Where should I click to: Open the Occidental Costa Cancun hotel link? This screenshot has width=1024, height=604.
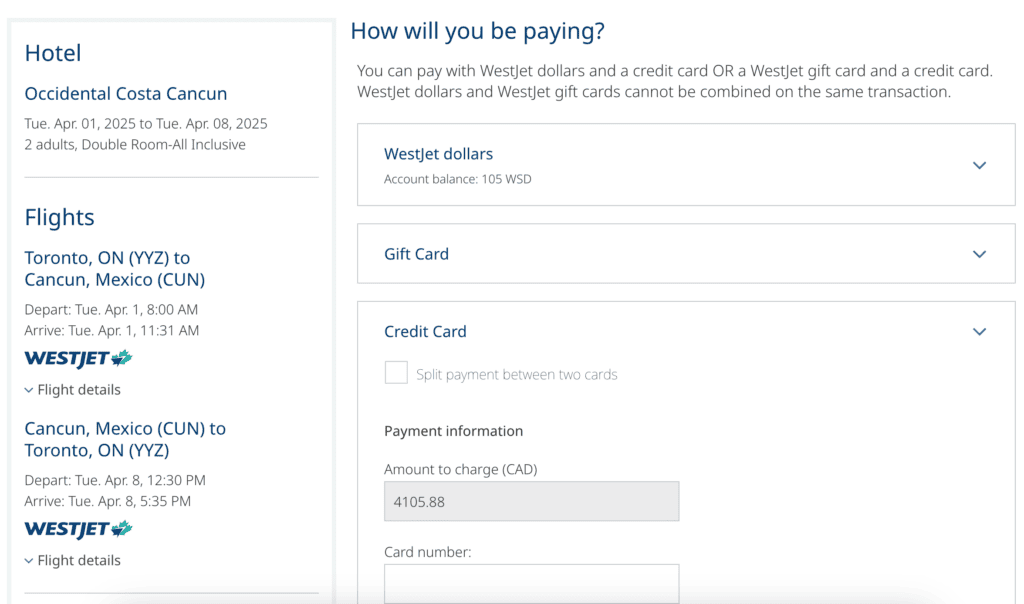pyautogui.click(x=126, y=94)
